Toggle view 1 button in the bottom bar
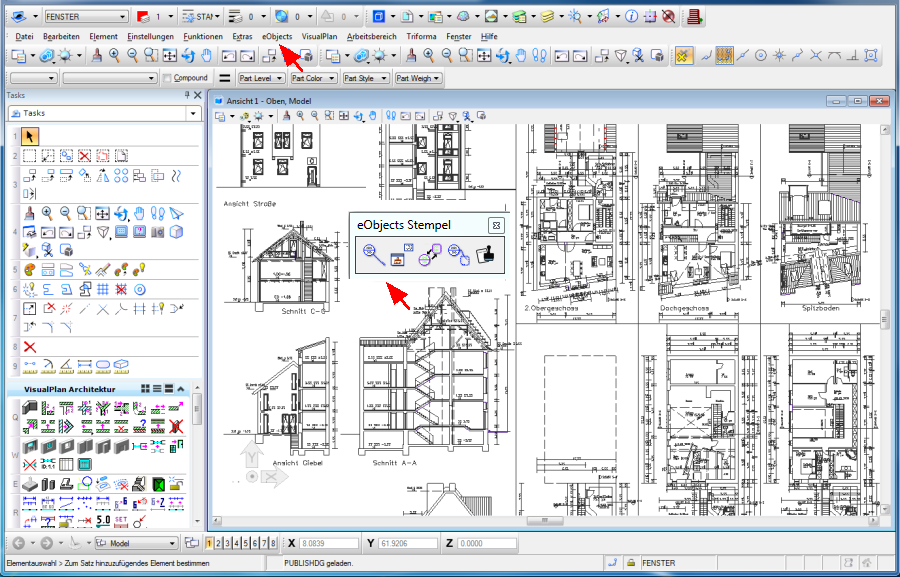The width and height of the screenshot is (900, 577). coord(210,543)
